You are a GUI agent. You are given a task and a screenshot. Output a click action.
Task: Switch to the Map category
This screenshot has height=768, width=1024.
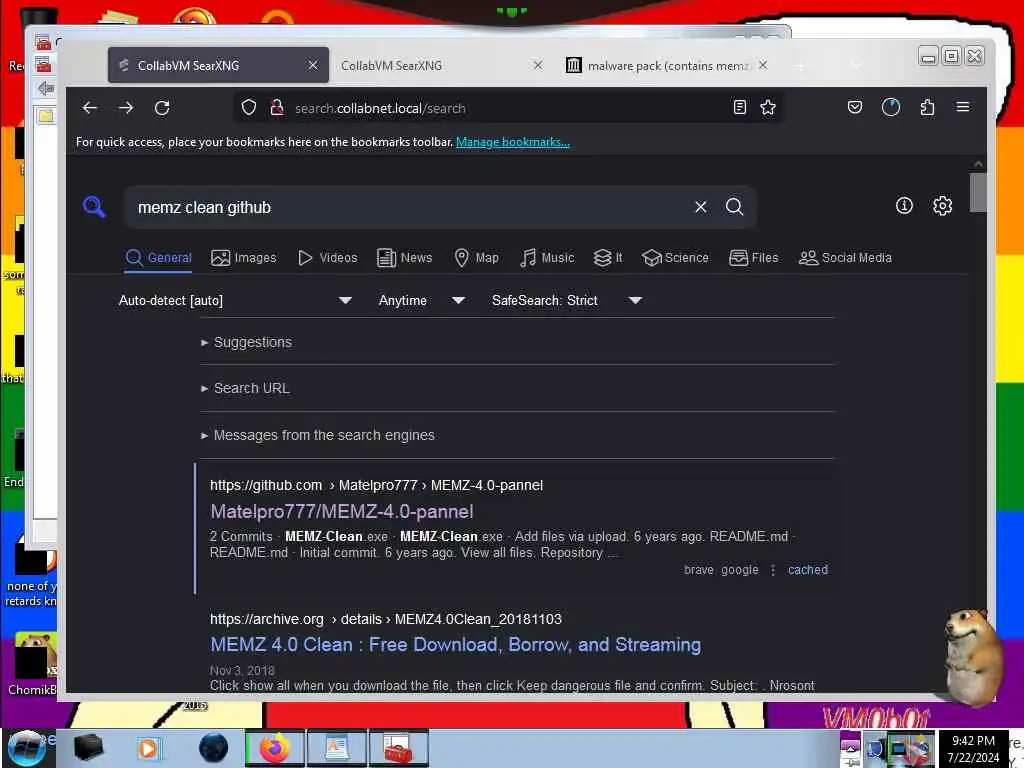click(x=477, y=258)
